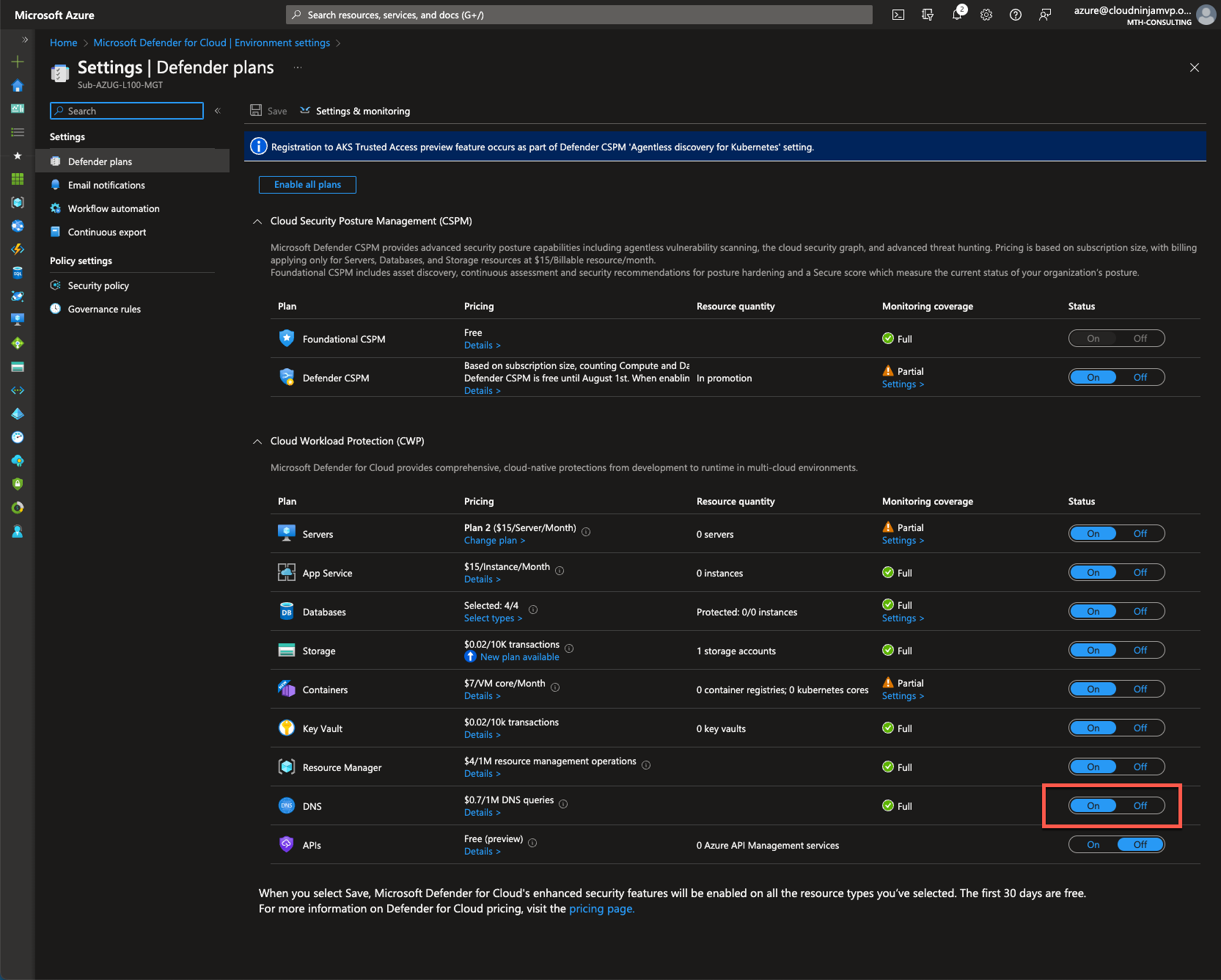Open the pricing page link

click(x=601, y=909)
